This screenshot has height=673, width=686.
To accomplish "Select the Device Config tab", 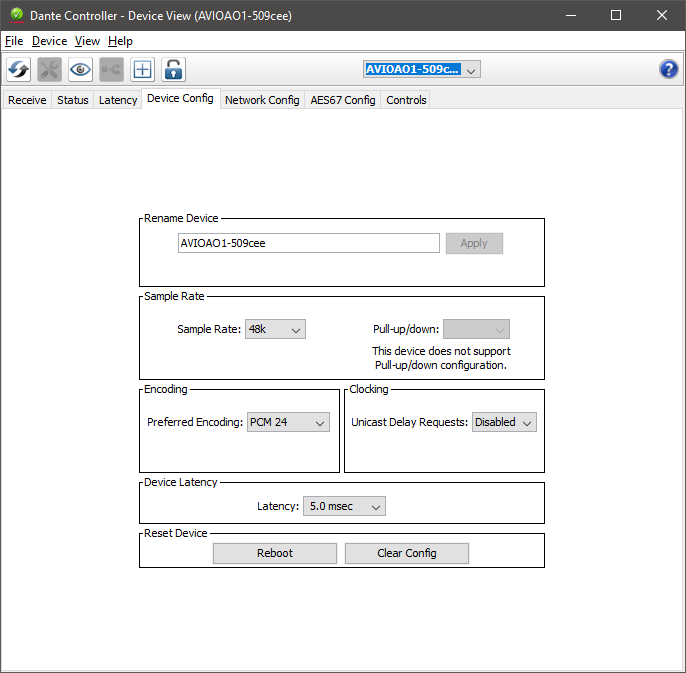I will point(180,98).
